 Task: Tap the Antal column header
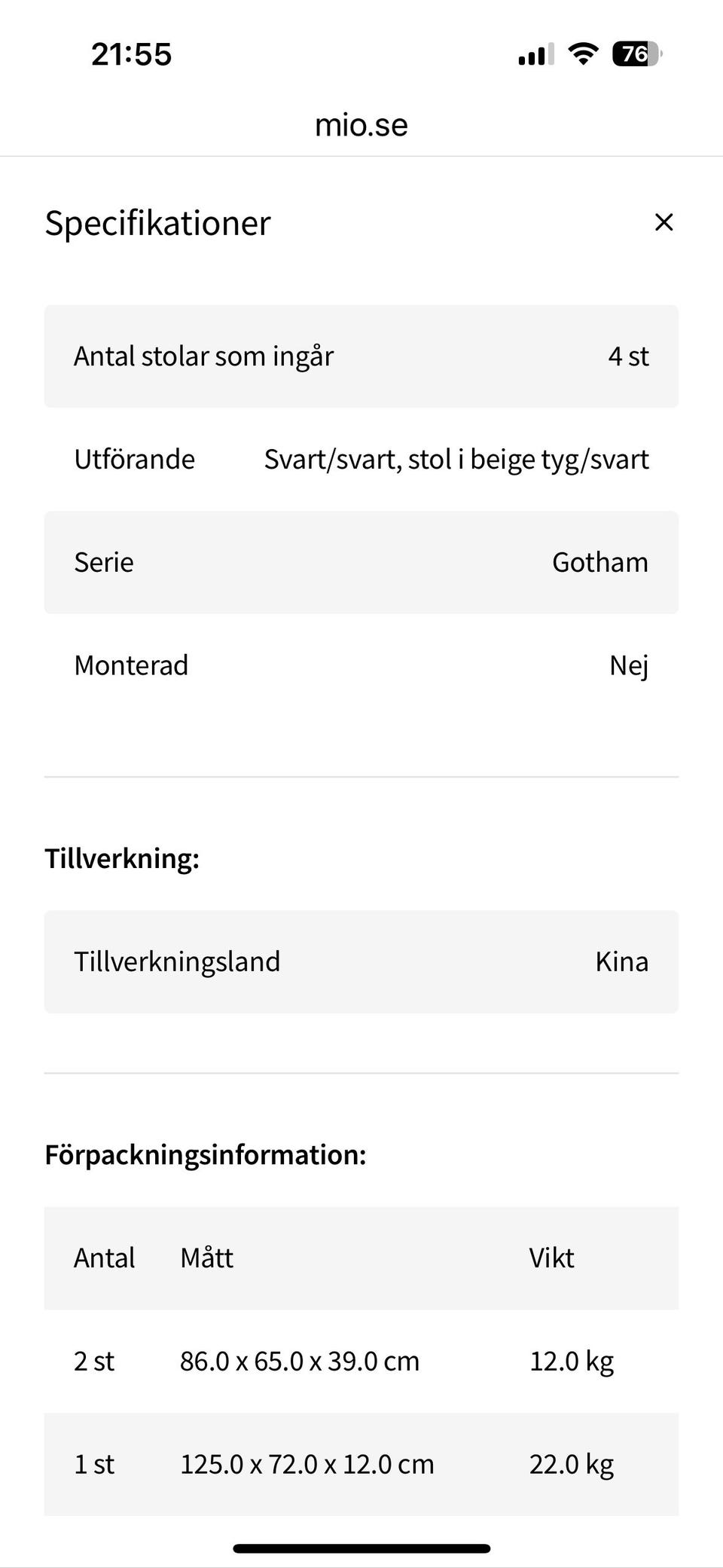tap(105, 1258)
